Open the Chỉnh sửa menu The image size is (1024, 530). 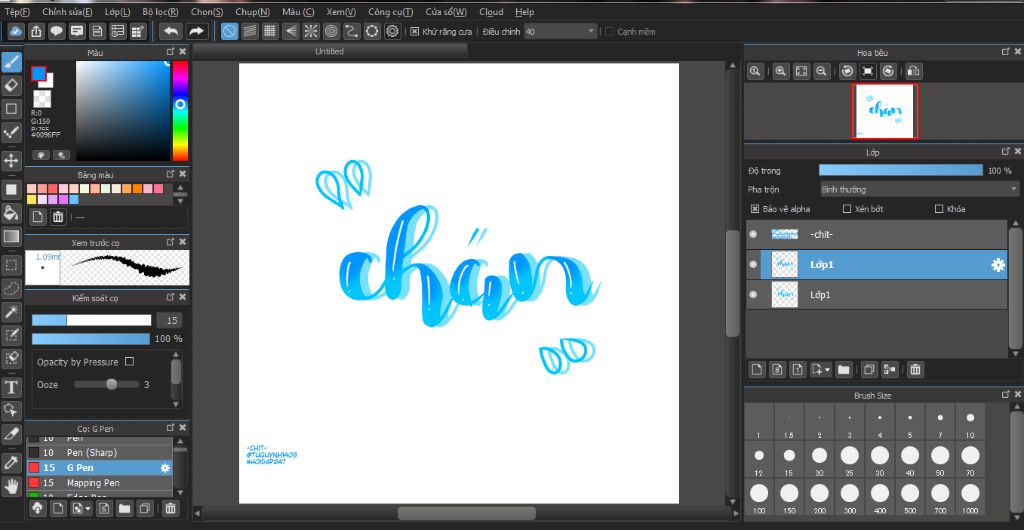point(67,12)
